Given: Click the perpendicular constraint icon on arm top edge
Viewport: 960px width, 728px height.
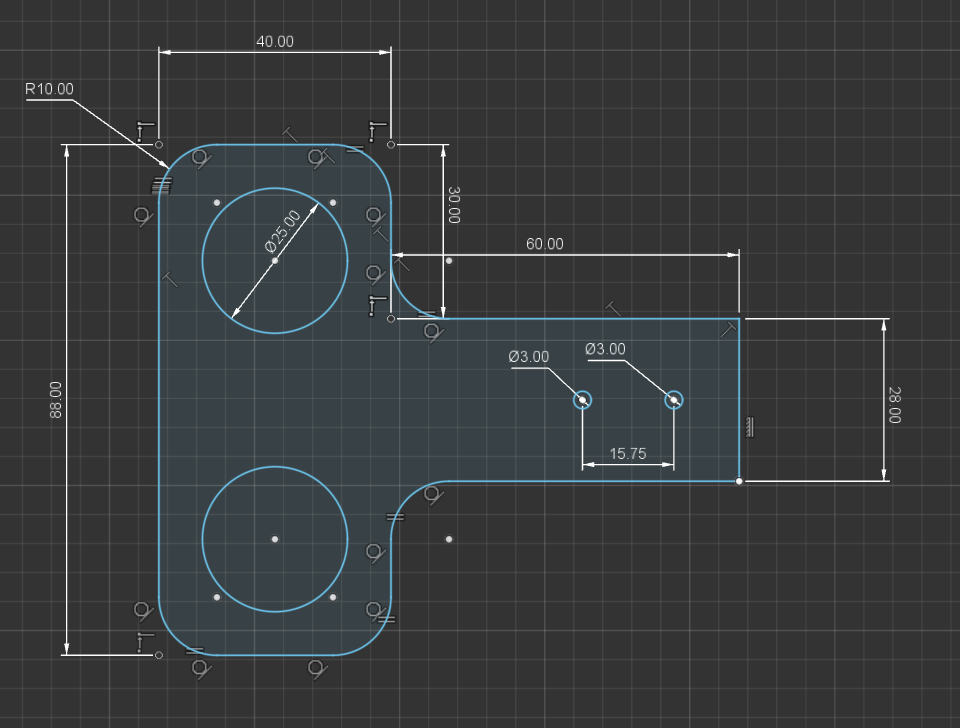Looking at the screenshot, I should (613, 309).
